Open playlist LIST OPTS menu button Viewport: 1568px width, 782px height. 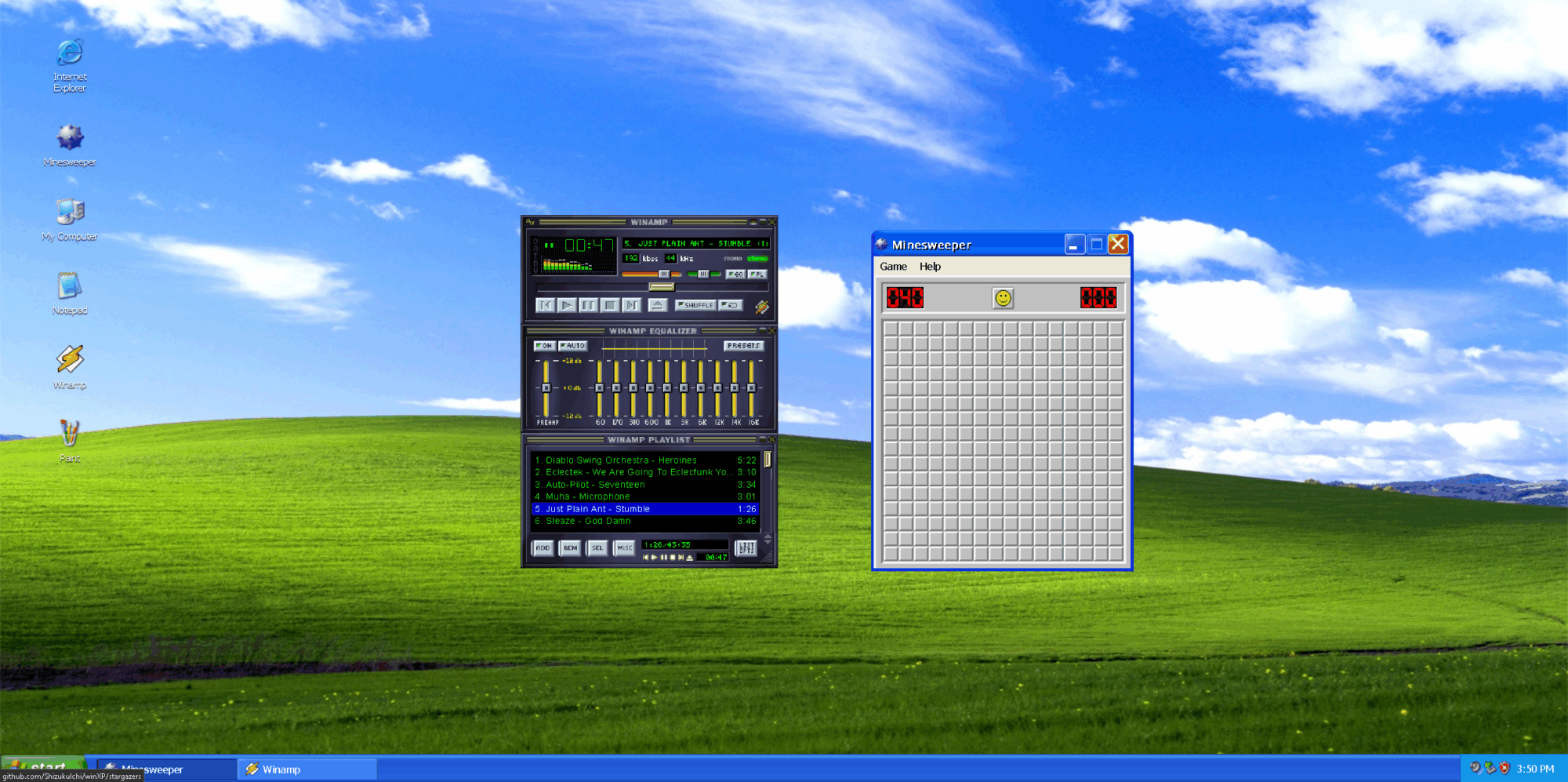746,548
